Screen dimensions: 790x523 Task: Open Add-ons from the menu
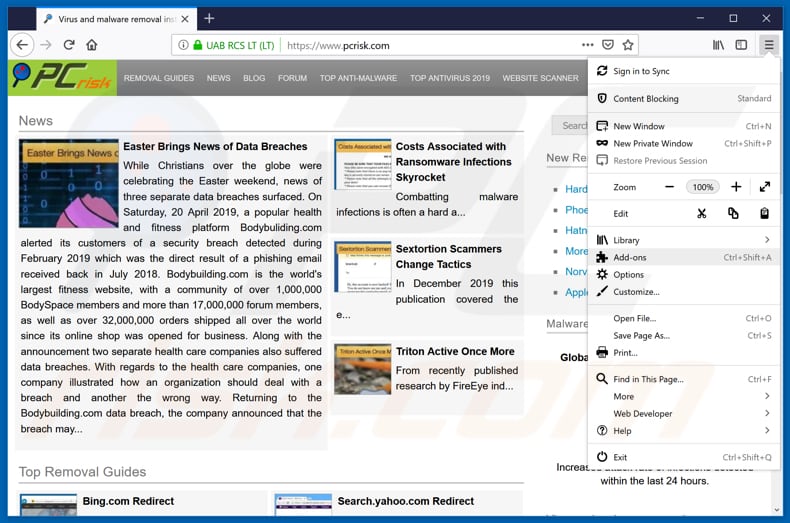click(x=630, y=257)
